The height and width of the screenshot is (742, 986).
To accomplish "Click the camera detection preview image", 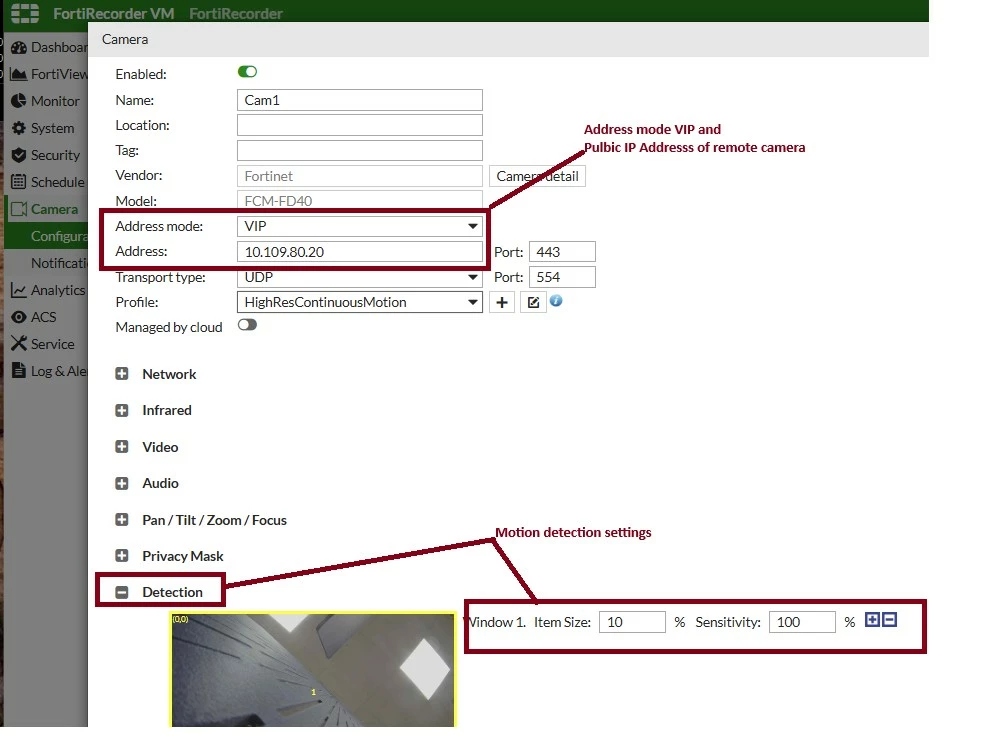I will click(313, 670).
